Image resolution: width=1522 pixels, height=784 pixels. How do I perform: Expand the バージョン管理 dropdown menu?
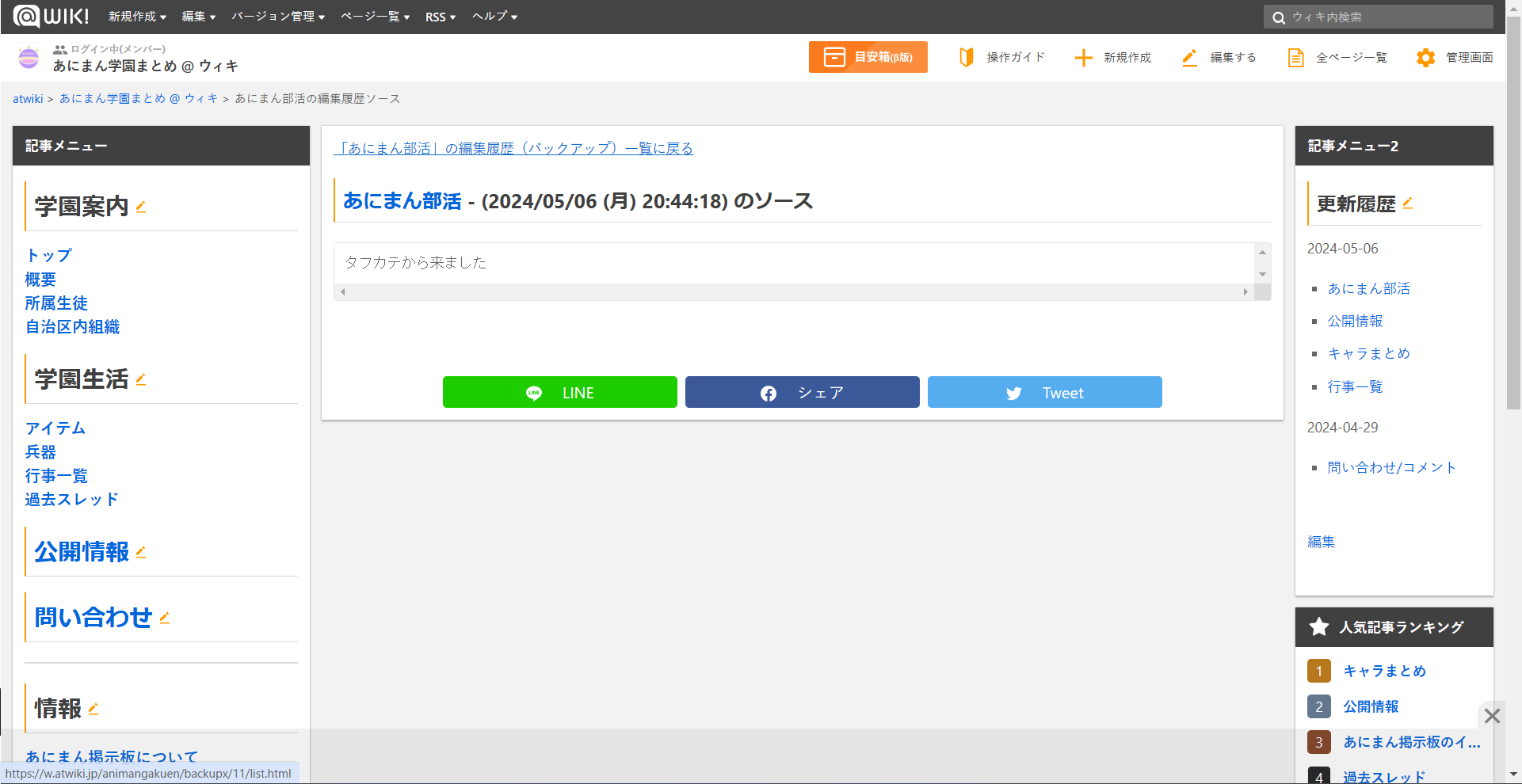pyautogui.click(x=277, y=17)
